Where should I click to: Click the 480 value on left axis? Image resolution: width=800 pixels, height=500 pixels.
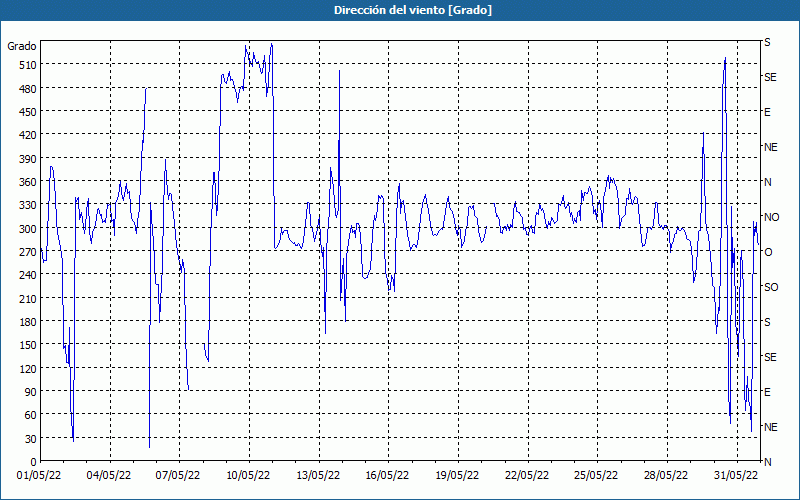coord(27,88)
